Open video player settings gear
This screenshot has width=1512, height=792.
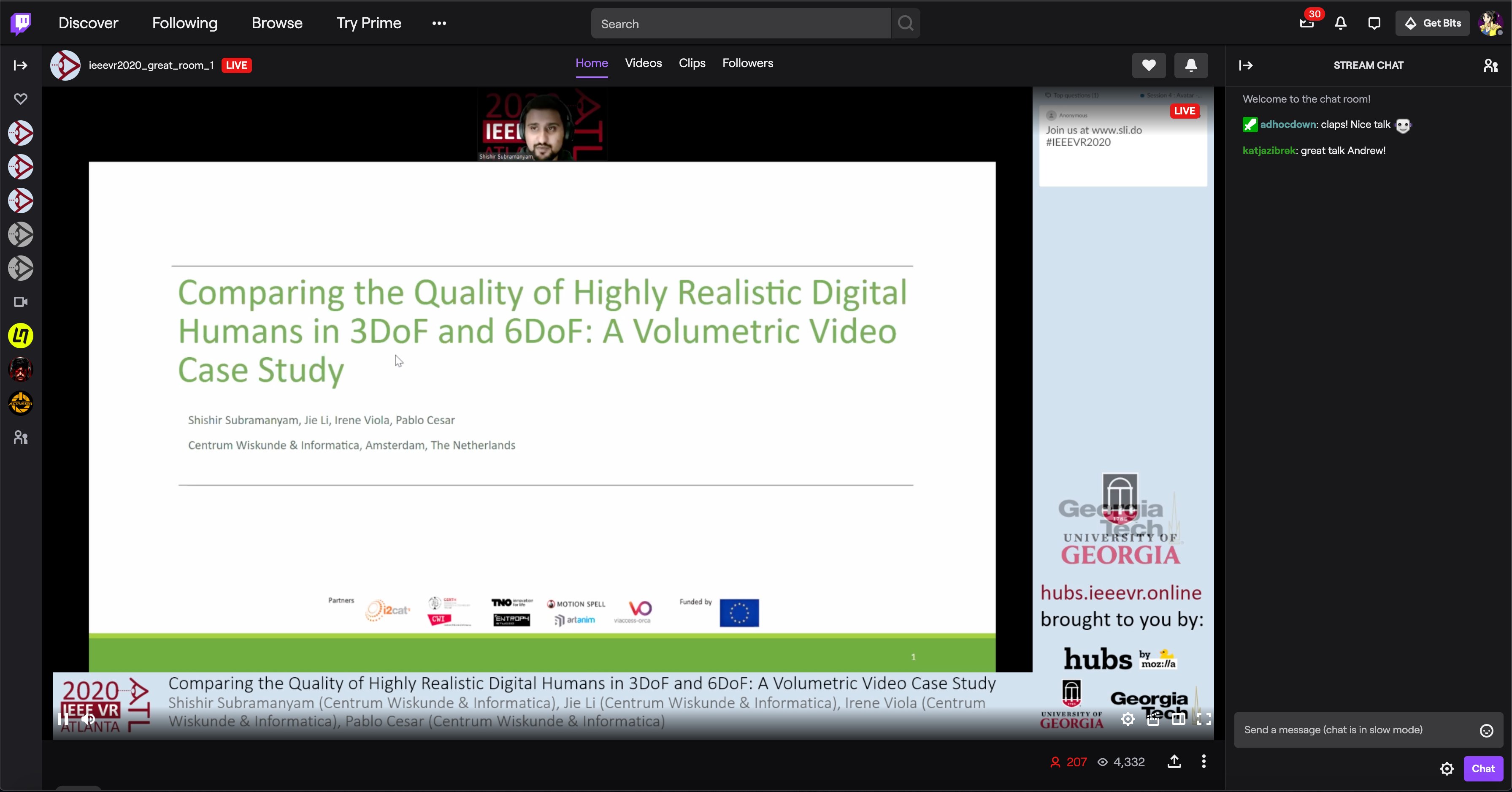pyautogui.click(x=1128, y=719)
